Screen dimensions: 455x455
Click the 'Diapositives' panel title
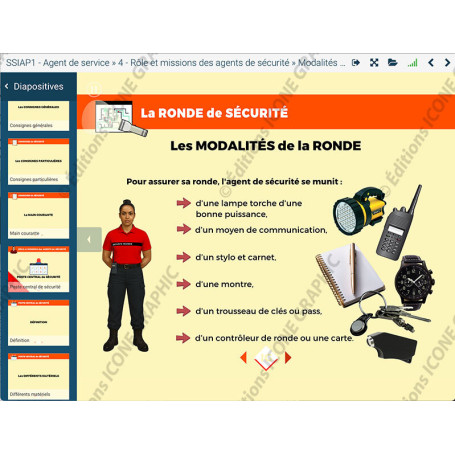[38, 87]
